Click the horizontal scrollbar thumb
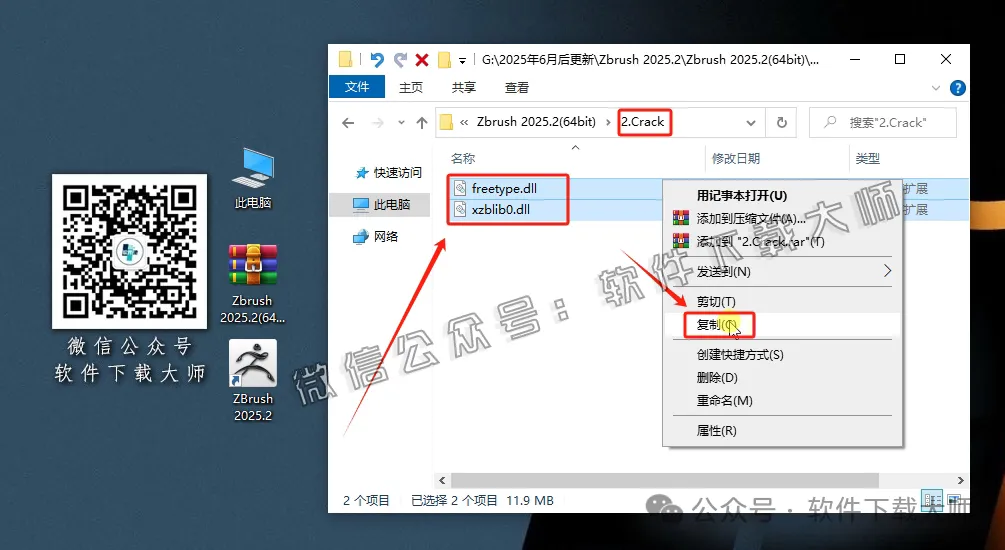The image size is (1005, 550). 665,480
